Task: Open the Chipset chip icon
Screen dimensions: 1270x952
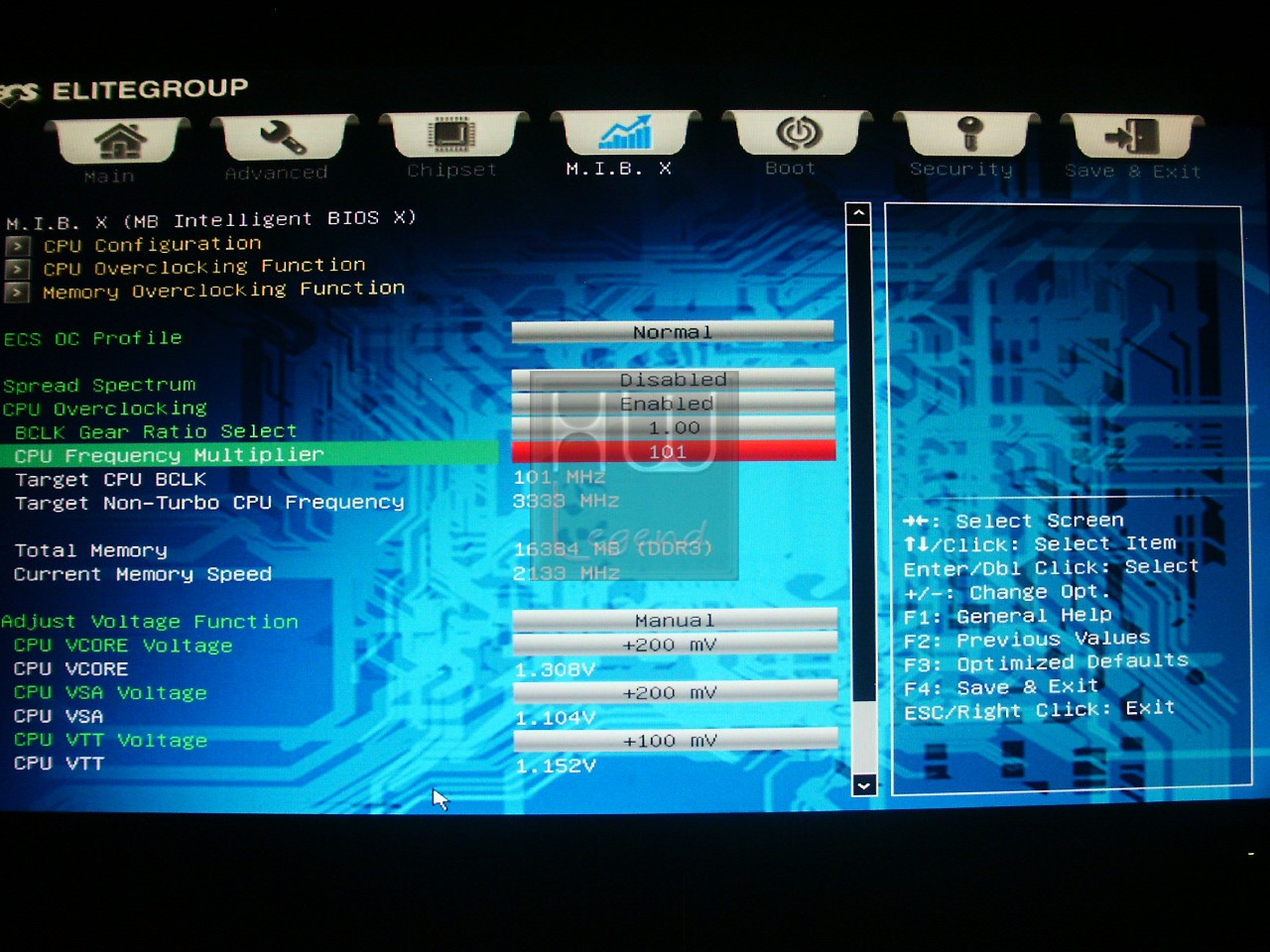Action: click(452, 135)
